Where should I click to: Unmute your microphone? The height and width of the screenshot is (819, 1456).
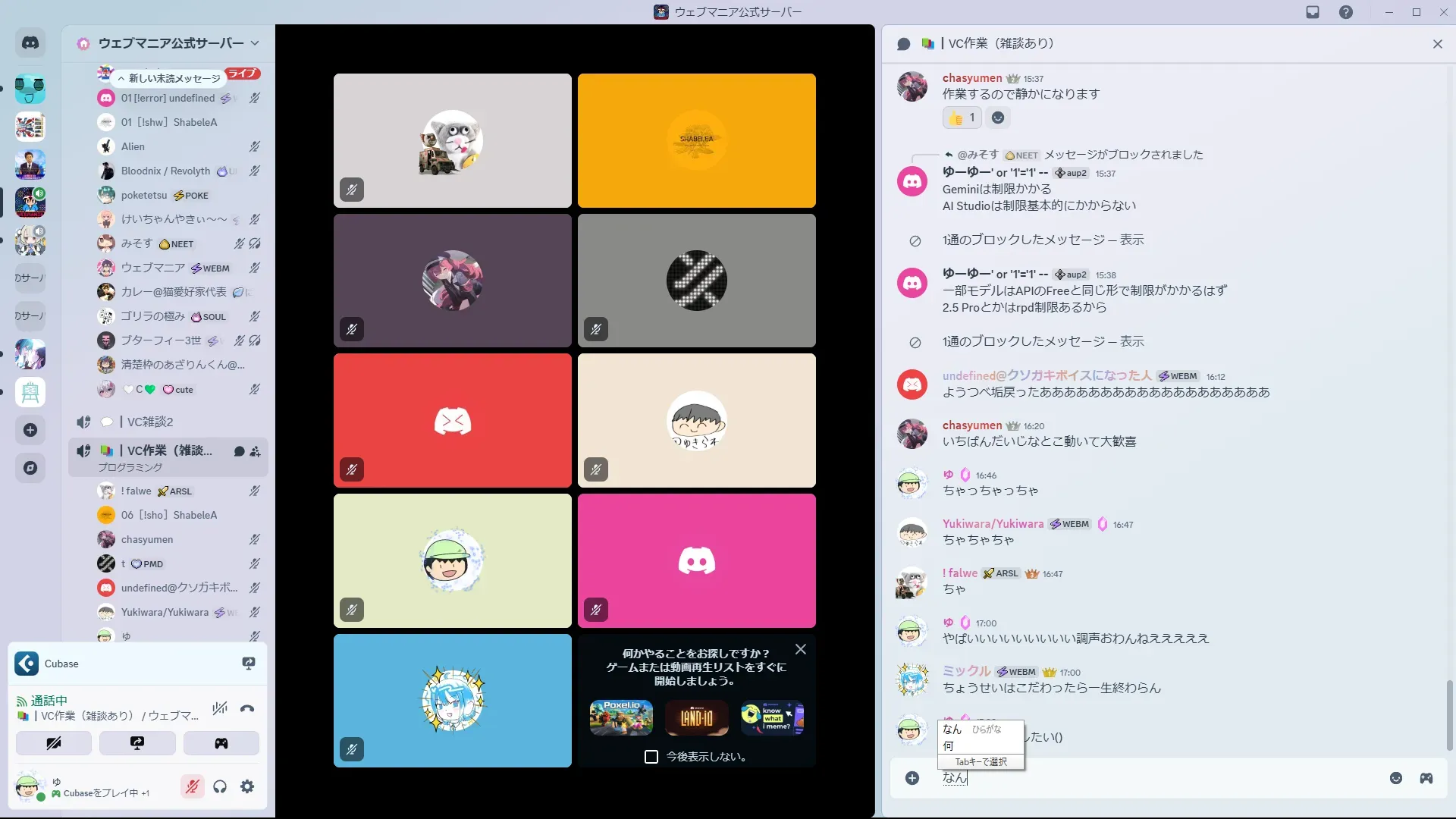click(x=193, y=787)
